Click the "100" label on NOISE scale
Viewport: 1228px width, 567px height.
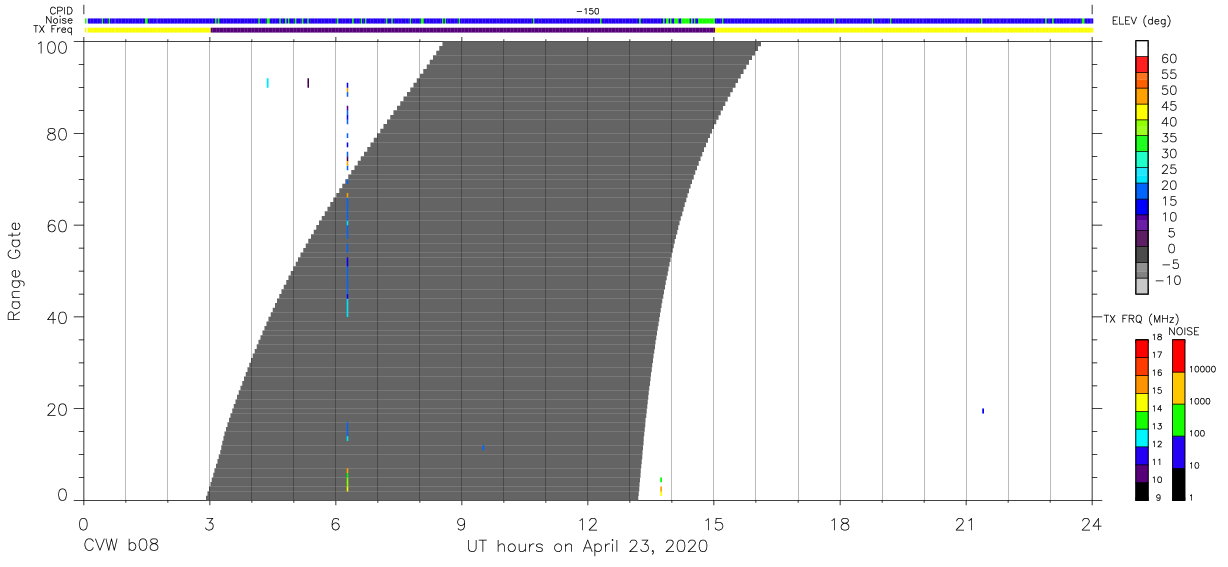(x=1199, y=434)
